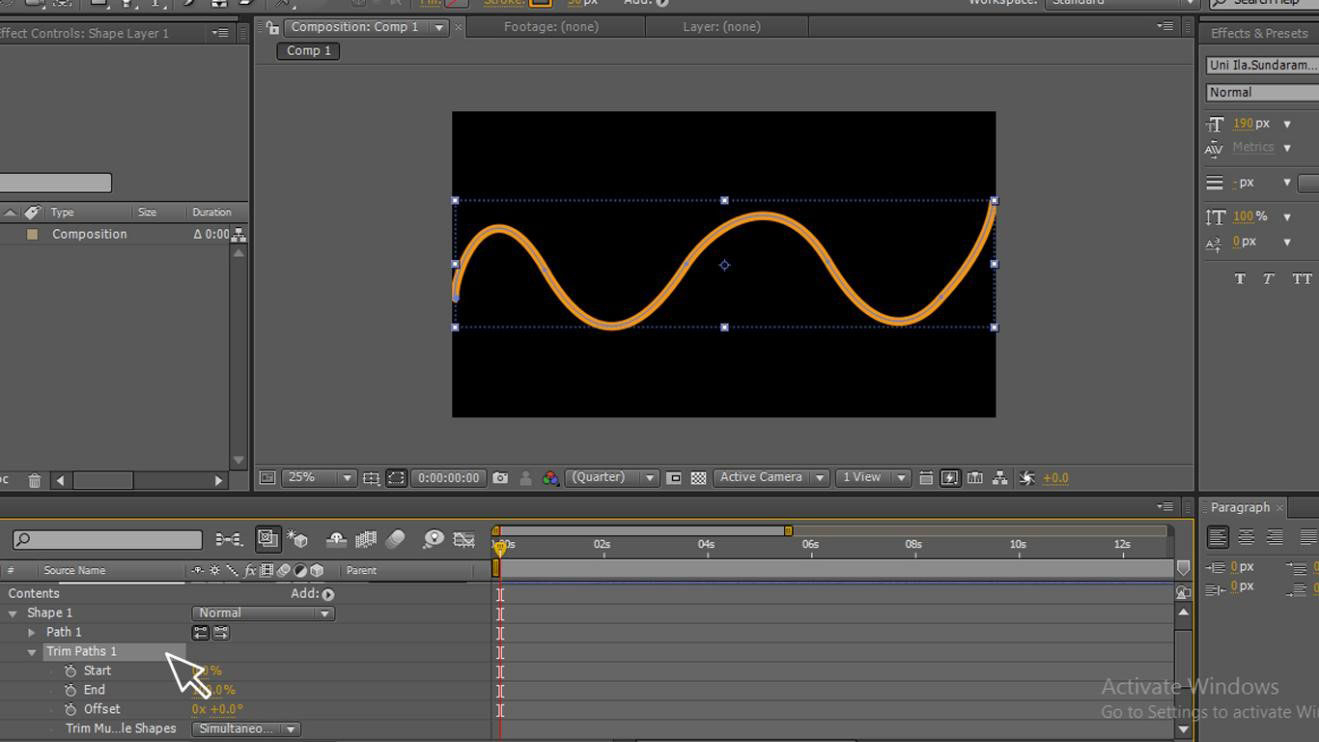Click the Reset Exposure icon in viewer
Image resolution: width=1319 pixels, height=742 pixels.
click(1027, 478)
